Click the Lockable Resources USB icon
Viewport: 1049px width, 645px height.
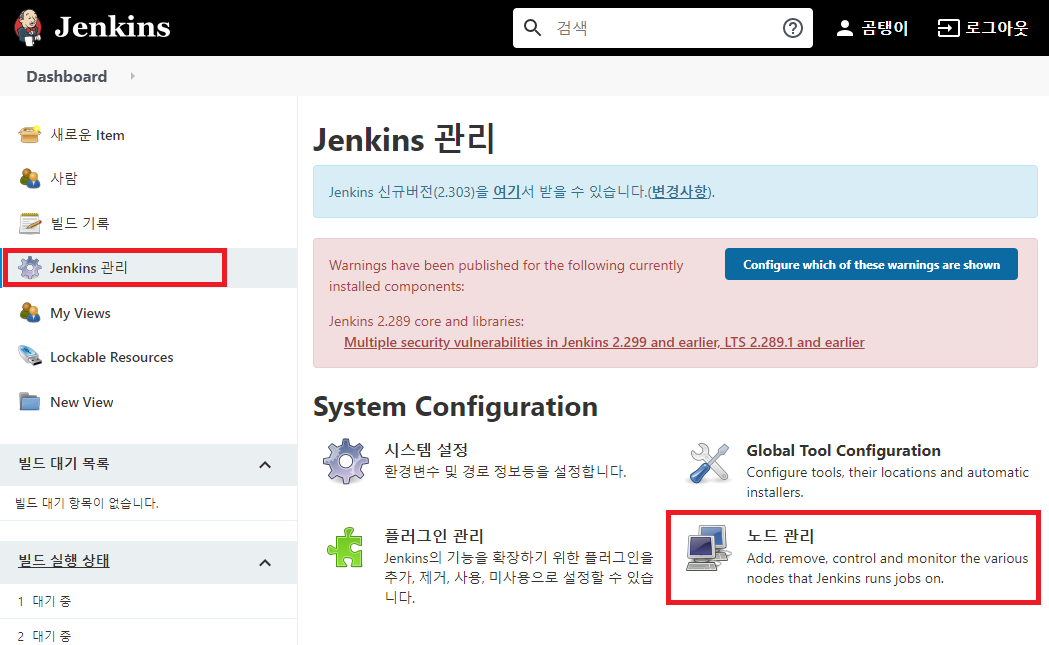[x=29, y=357]
